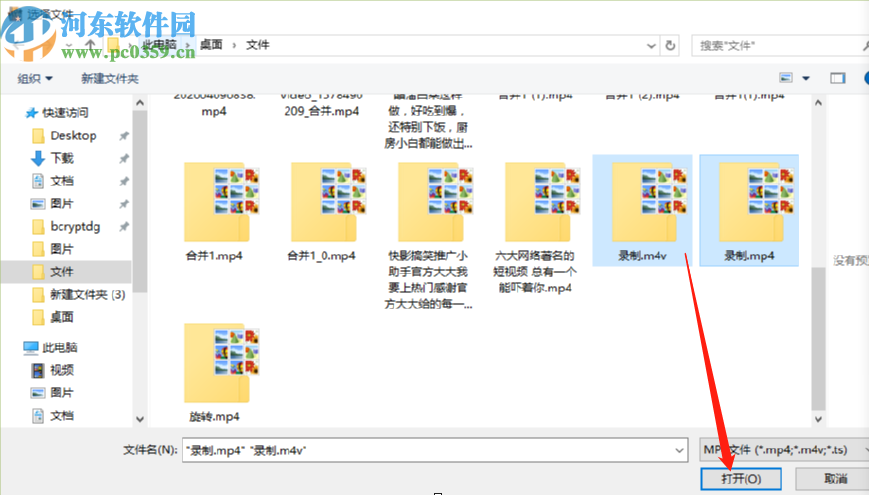Viewport: 869px width, 495px height.
Task: Click the file list scrollbar thumb
Action: (x=818, y=338)
